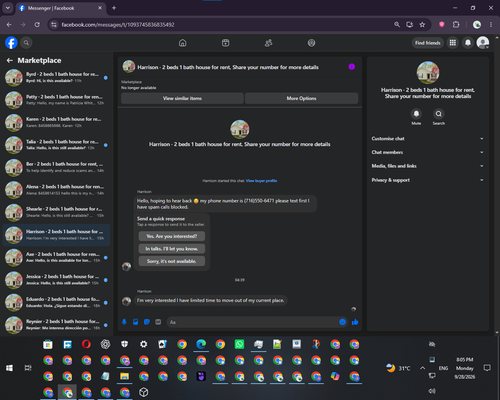500x400 pixels.
Task: Click the Facebook logo
Action: [11, 43]
